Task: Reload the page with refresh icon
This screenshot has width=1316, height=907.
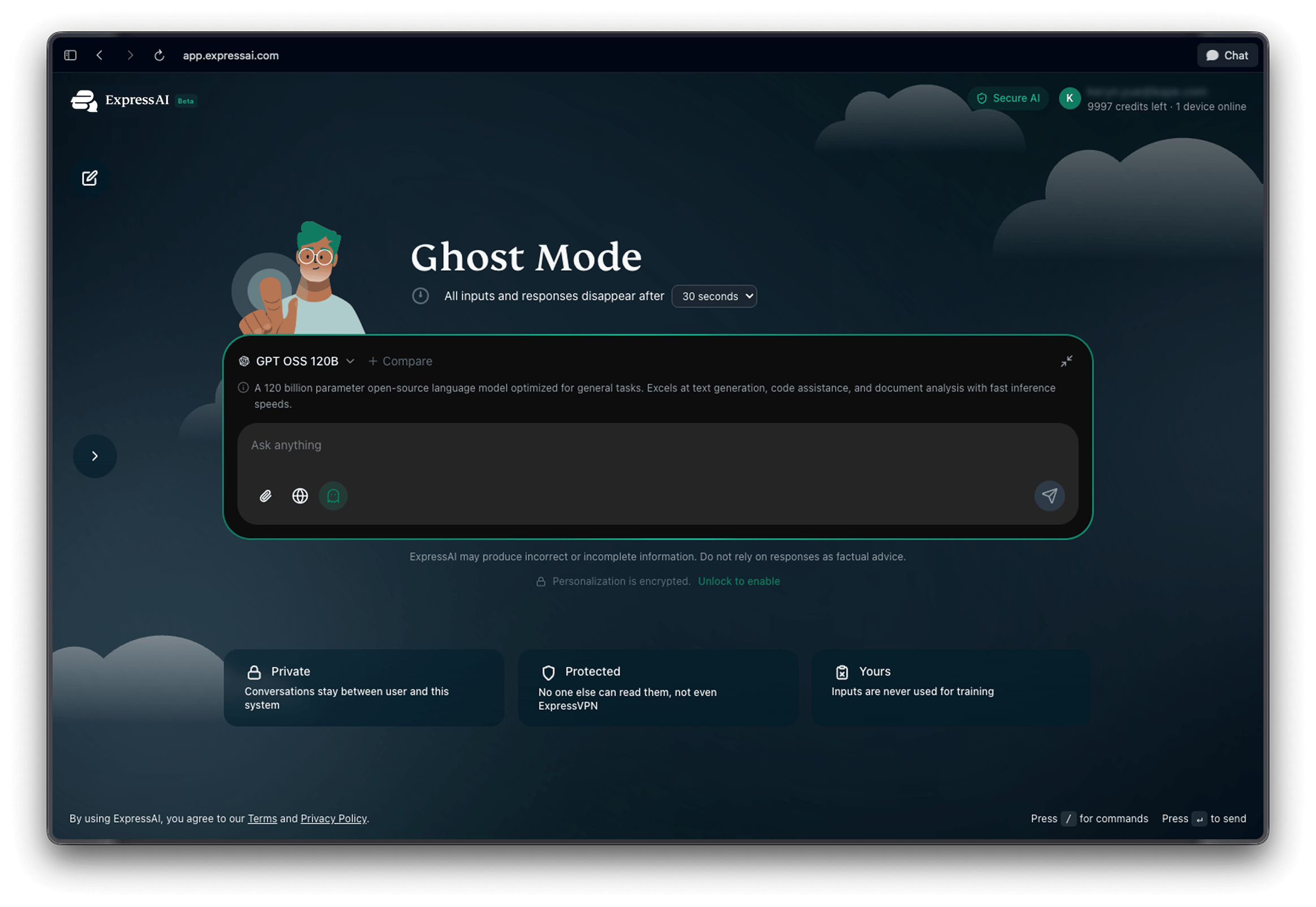Action: [159, 55]
